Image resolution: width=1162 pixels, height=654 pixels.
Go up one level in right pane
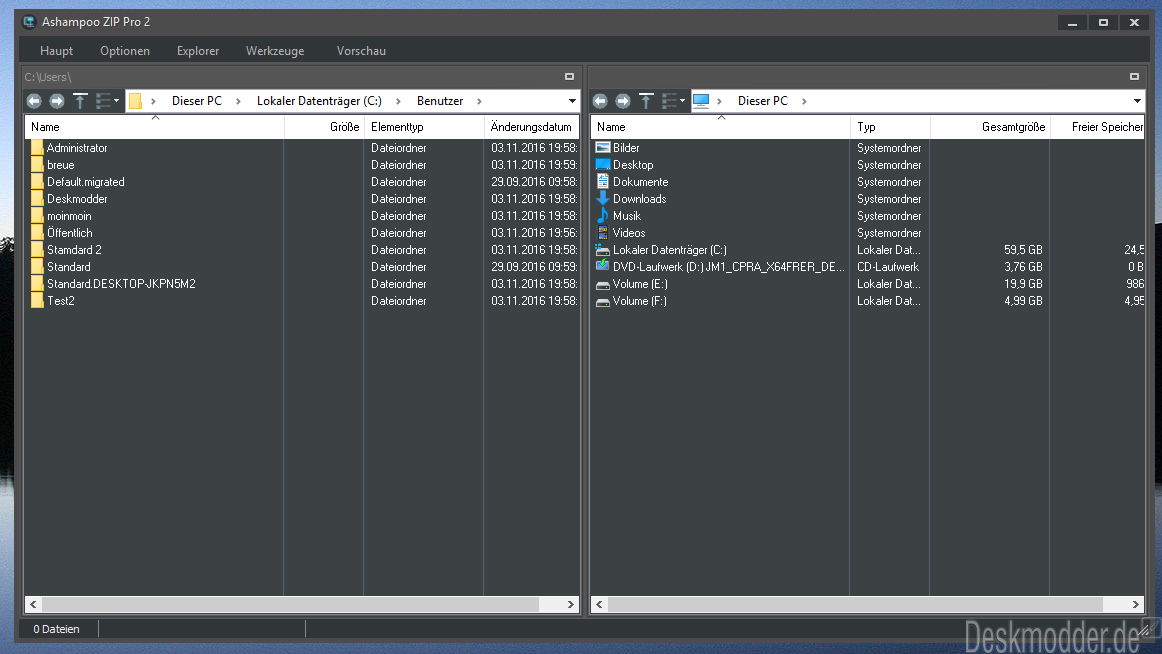[x=646, y=101]
